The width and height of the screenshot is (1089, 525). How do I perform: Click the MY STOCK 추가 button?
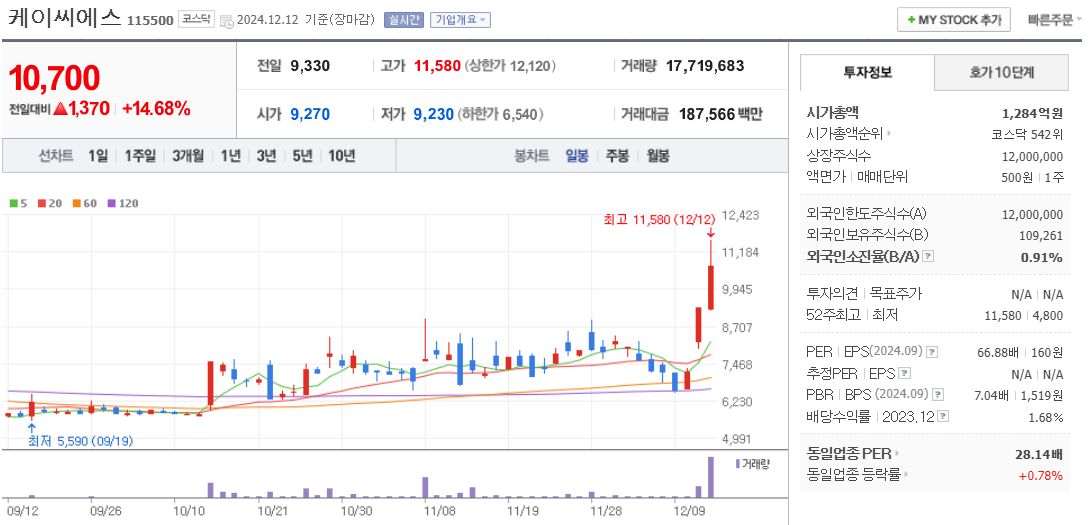(x=954, y=20)
